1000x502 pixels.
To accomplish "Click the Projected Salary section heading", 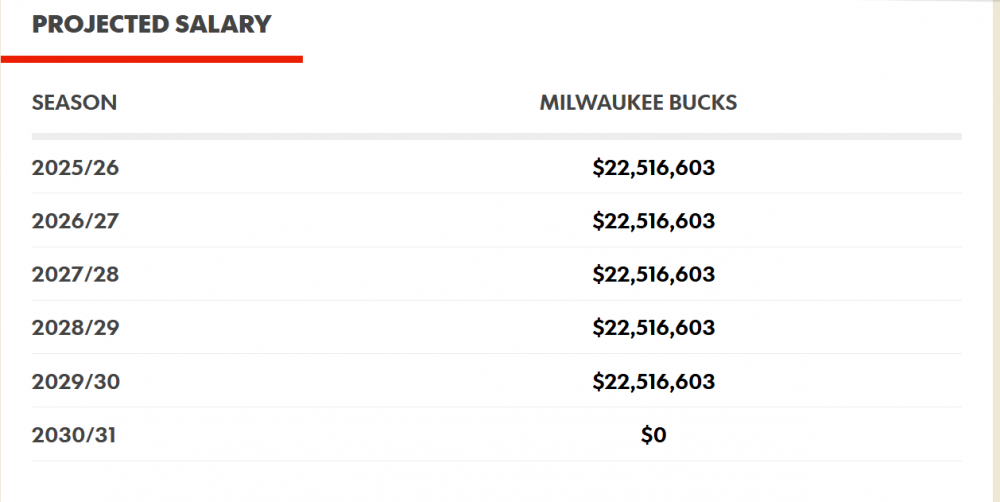I will [x=151, y=25].
